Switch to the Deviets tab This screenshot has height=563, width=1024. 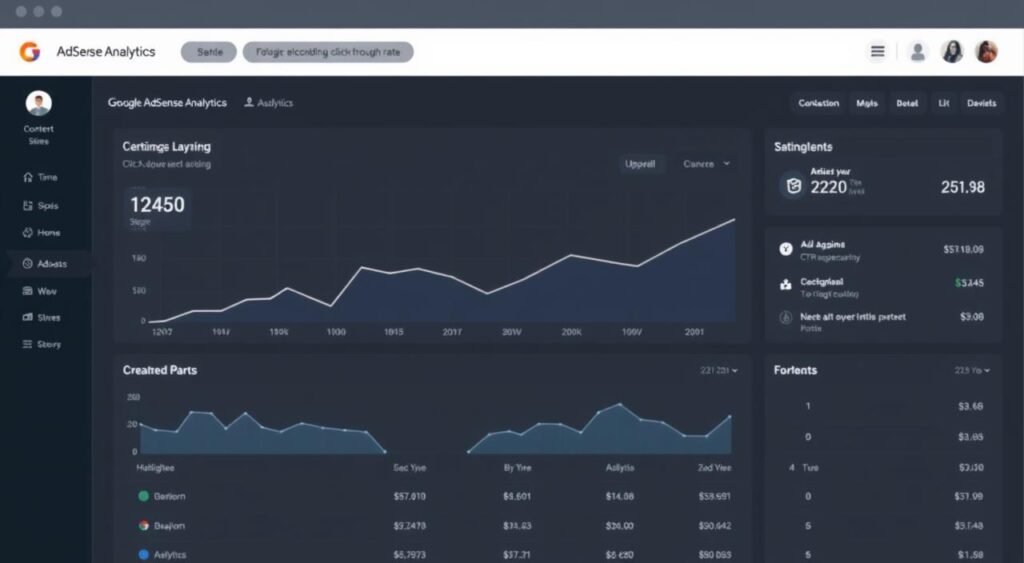point(982,103)
